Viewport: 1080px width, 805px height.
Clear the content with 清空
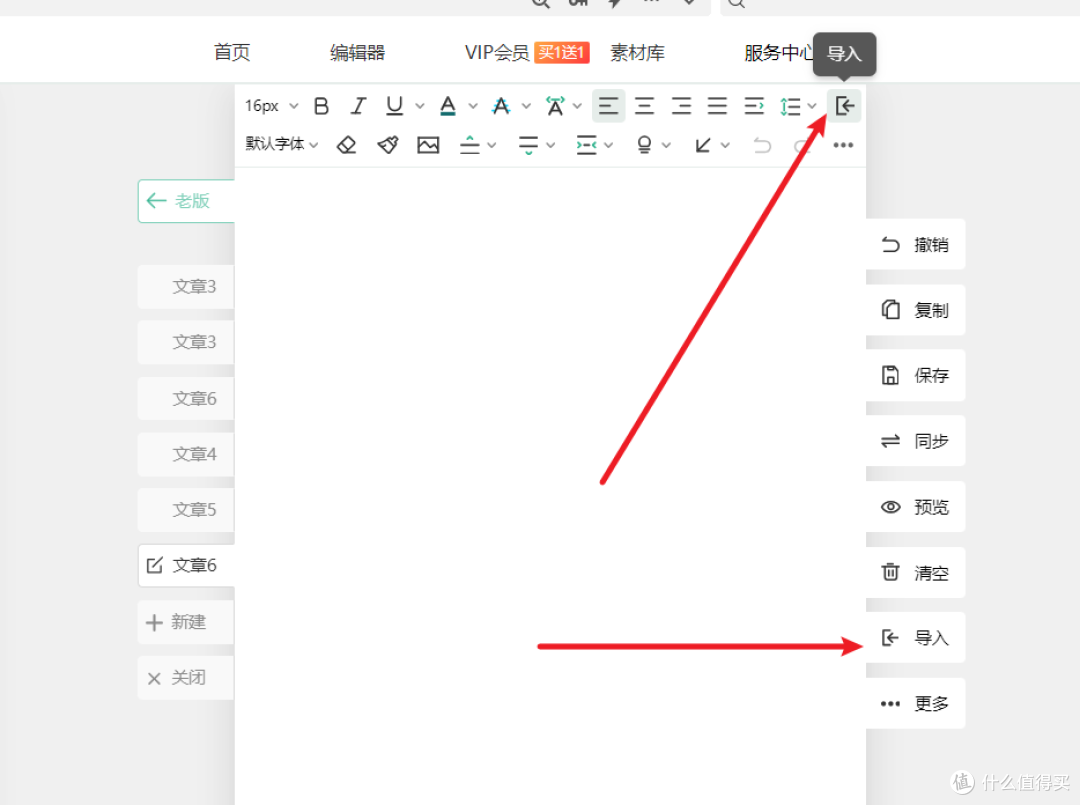click(x=915, y=572)
